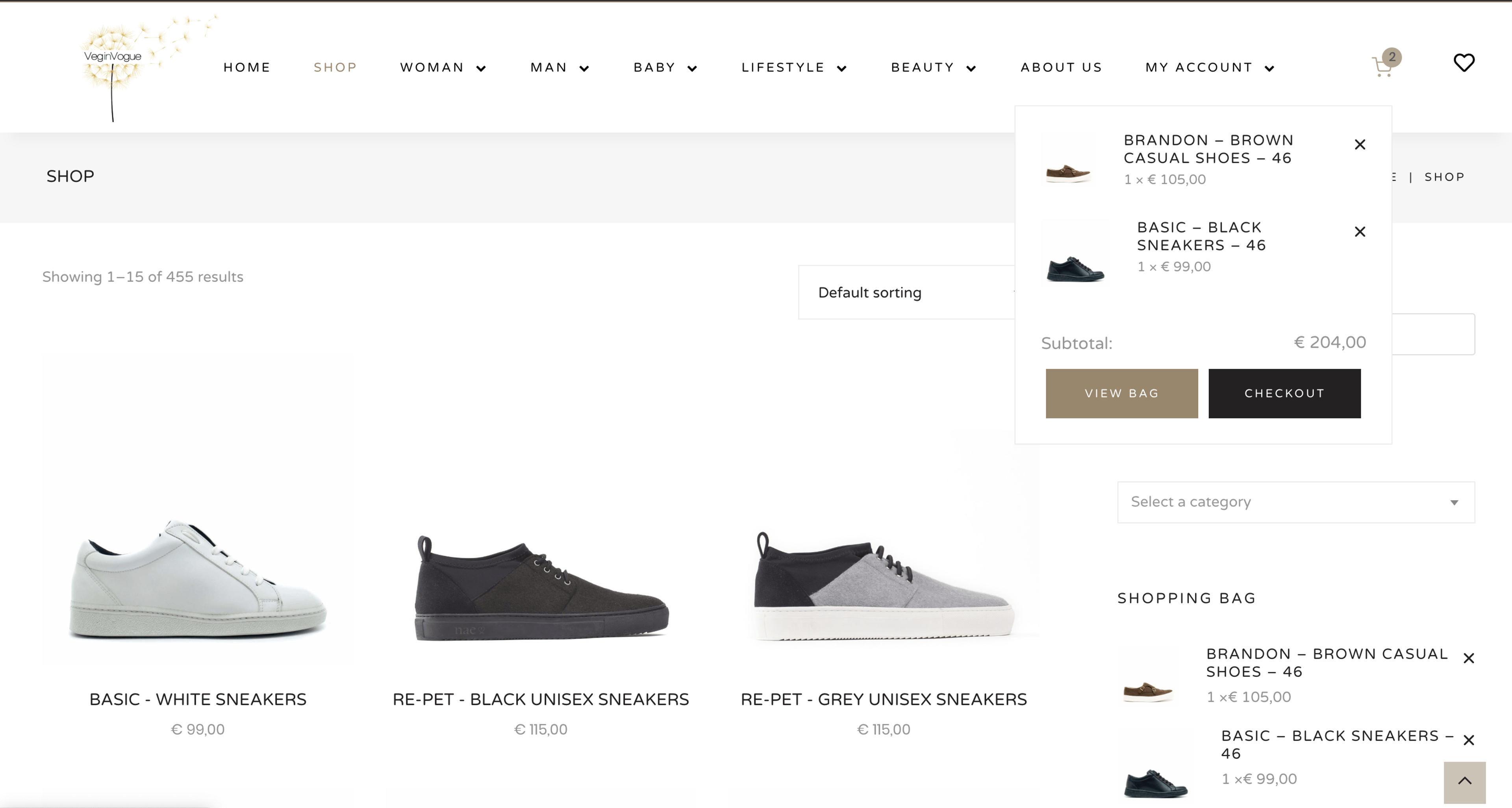Image resolution: width=1512 pixels, height=808 pixels.
Task: Open the shopping cart icon with badge
Action: click(1385, 63)
